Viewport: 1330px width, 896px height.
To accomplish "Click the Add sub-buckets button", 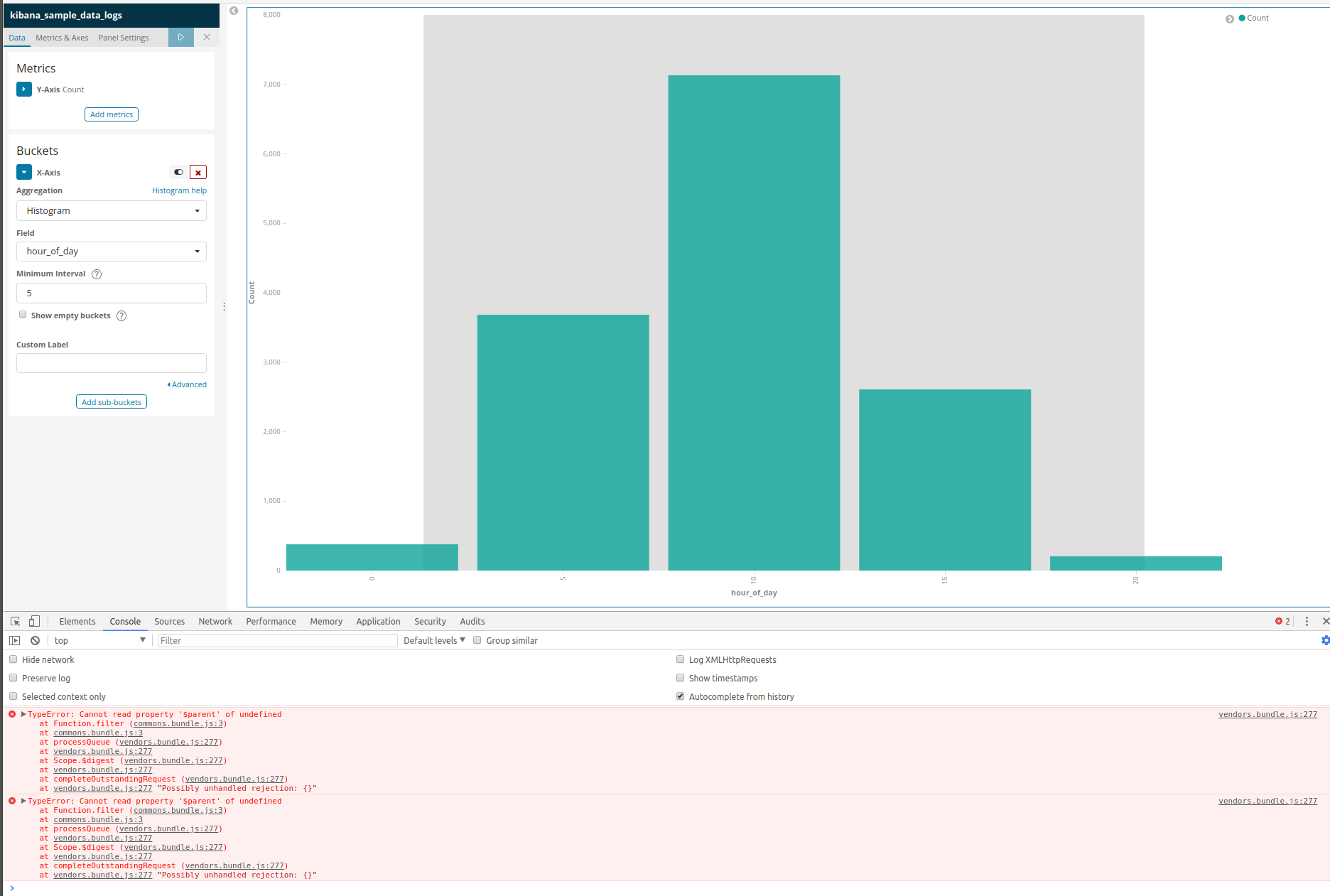I will click(111, 401).
